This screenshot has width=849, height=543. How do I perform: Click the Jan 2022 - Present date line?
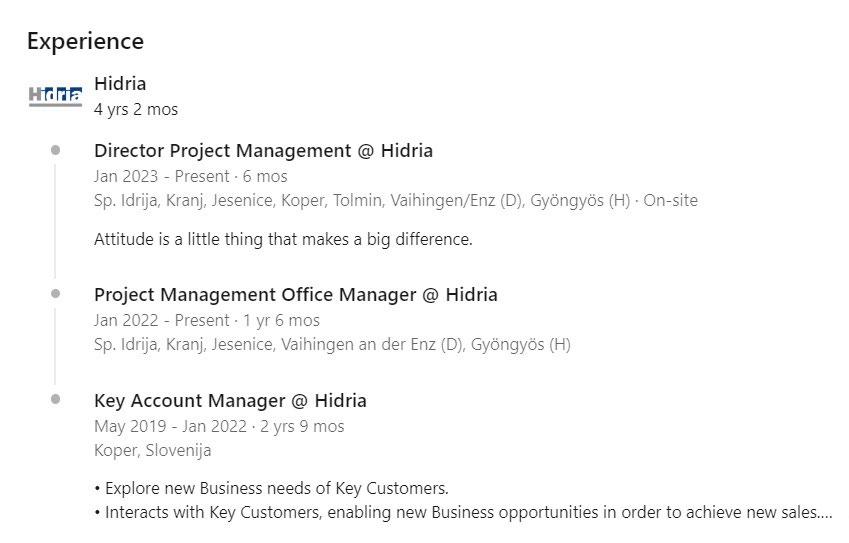[207, 320]
